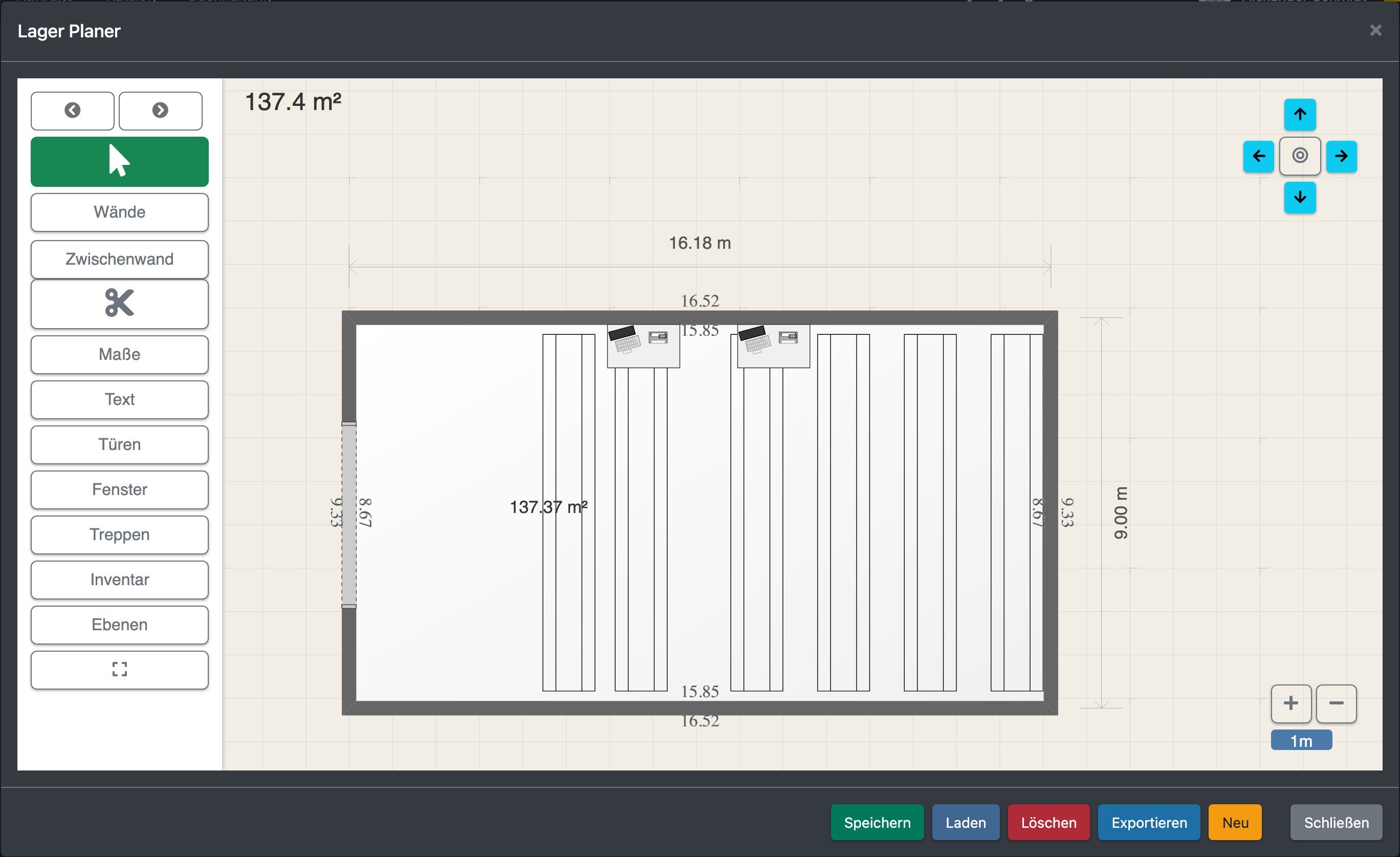Click the redo forward arrow button
1400x857 pixels.
160,110
